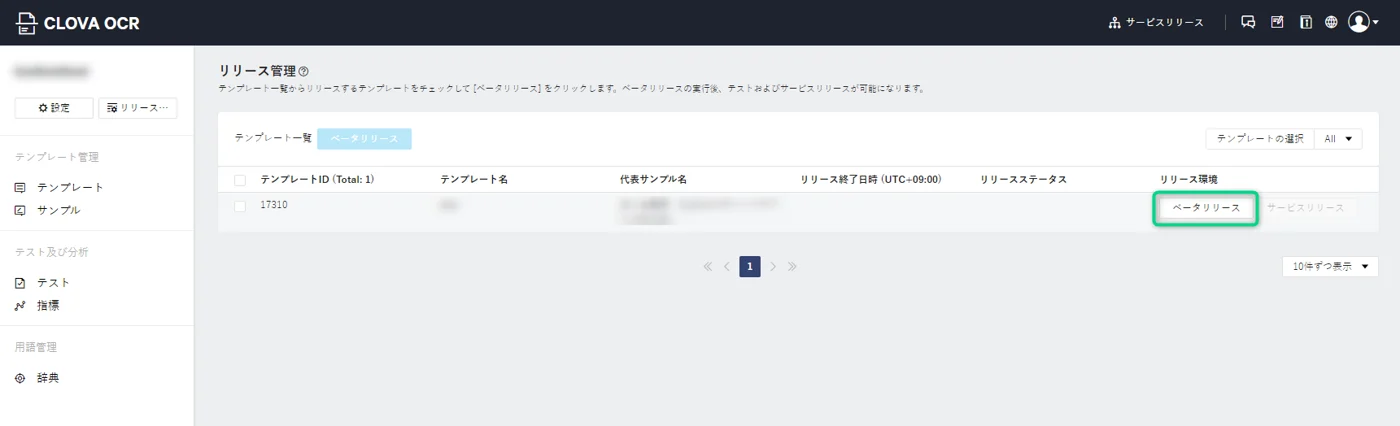Toggle the select-all checkbox in table header
Screen dimensions: 1400x426
click(240, 180)
